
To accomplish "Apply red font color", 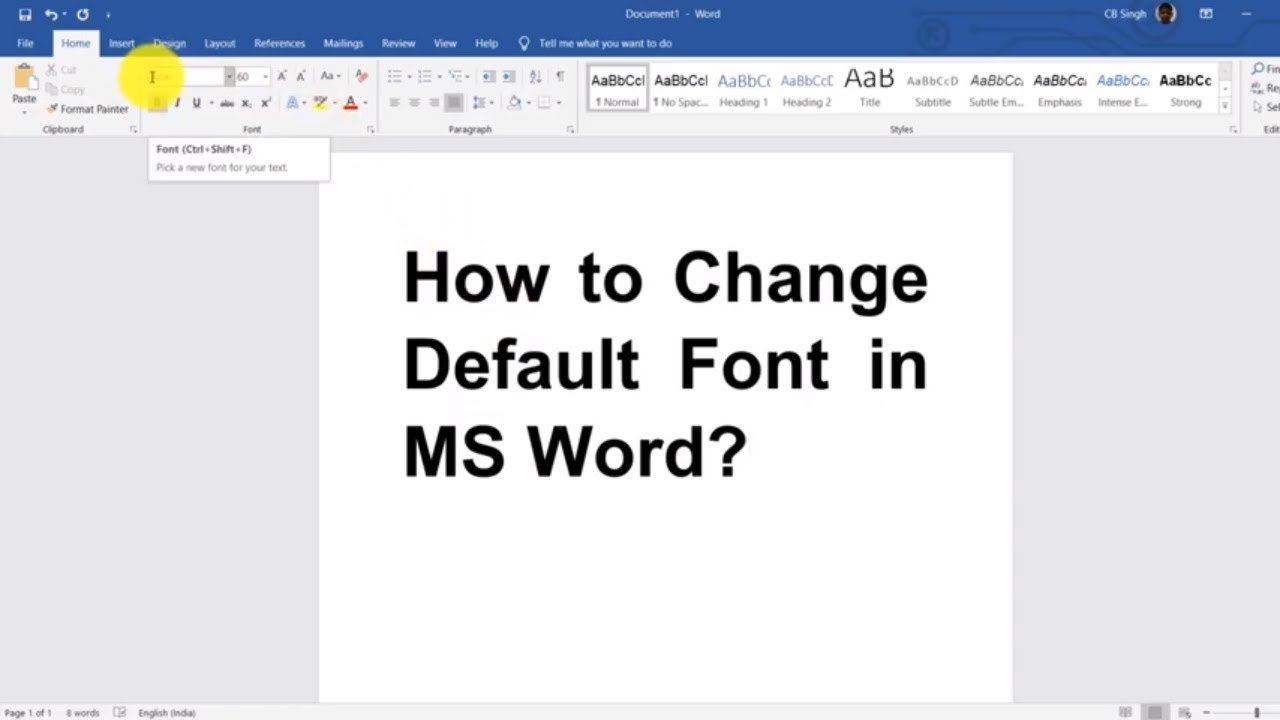I will 350,103.
